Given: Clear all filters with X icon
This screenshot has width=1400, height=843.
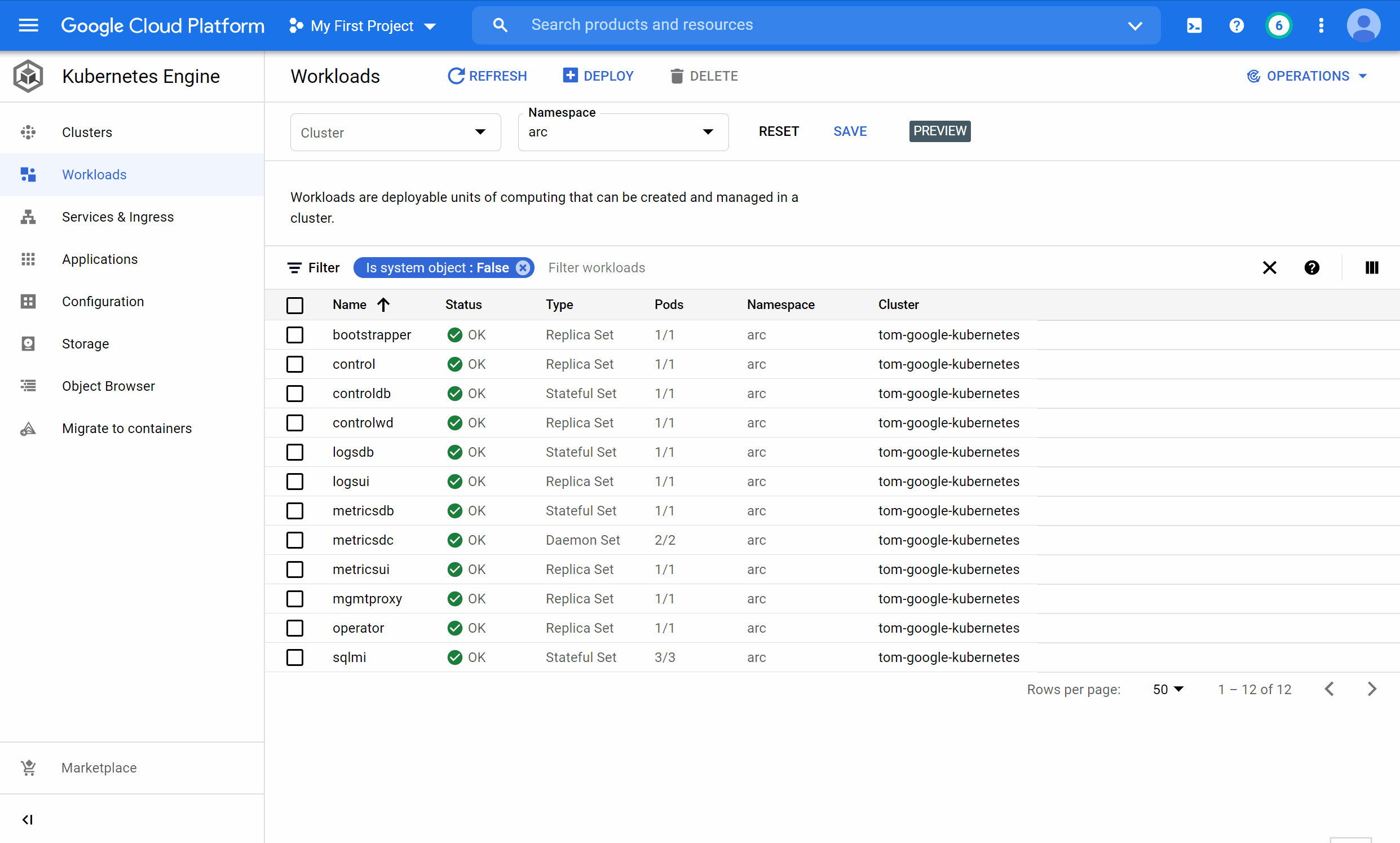Looking at the screenshot, I should coord(1269,267).
